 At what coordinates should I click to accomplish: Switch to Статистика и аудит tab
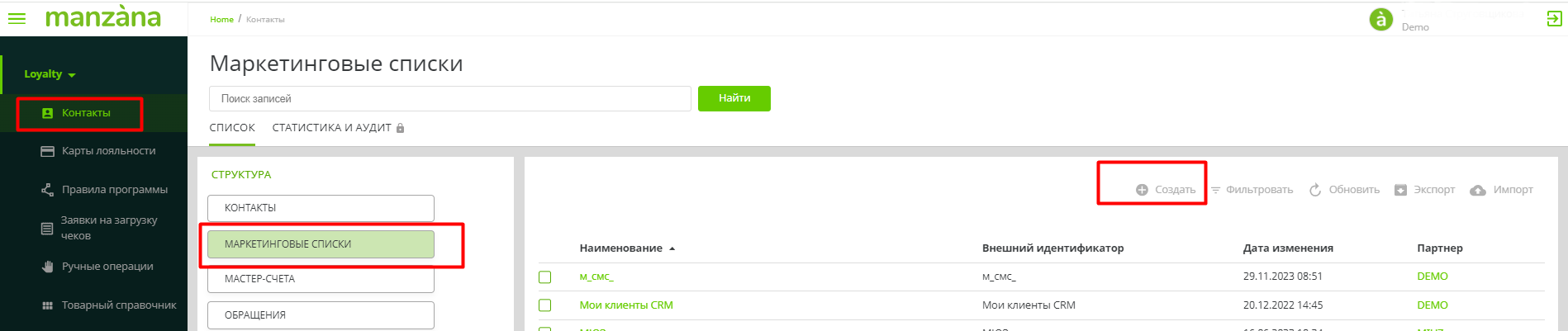(x=331, y=128)
